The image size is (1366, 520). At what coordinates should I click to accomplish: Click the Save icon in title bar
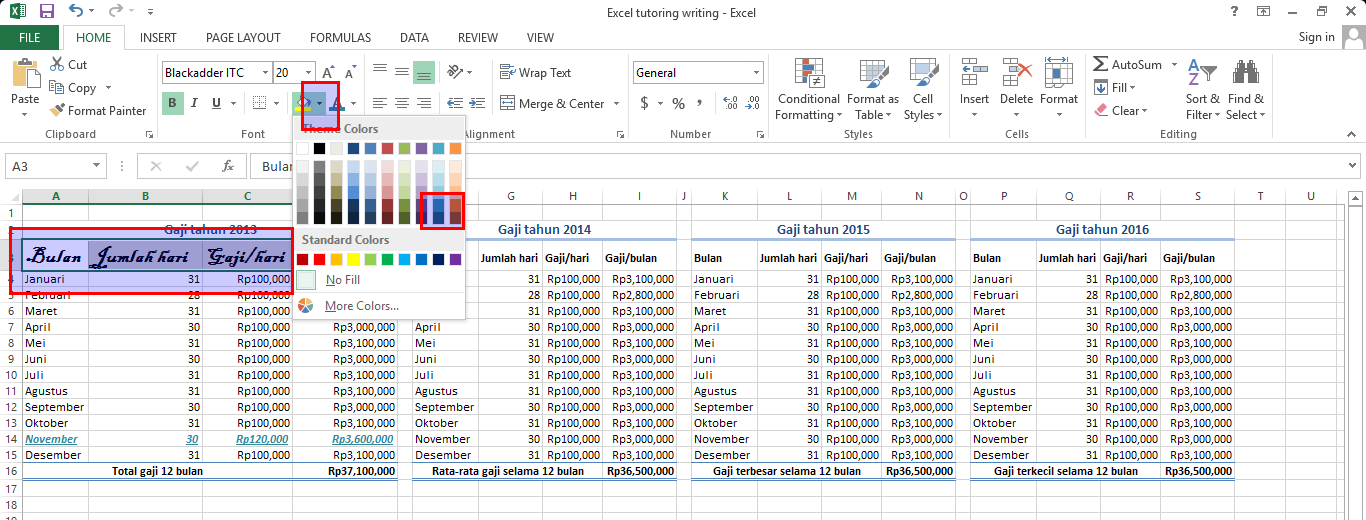(x=46, y=12)
